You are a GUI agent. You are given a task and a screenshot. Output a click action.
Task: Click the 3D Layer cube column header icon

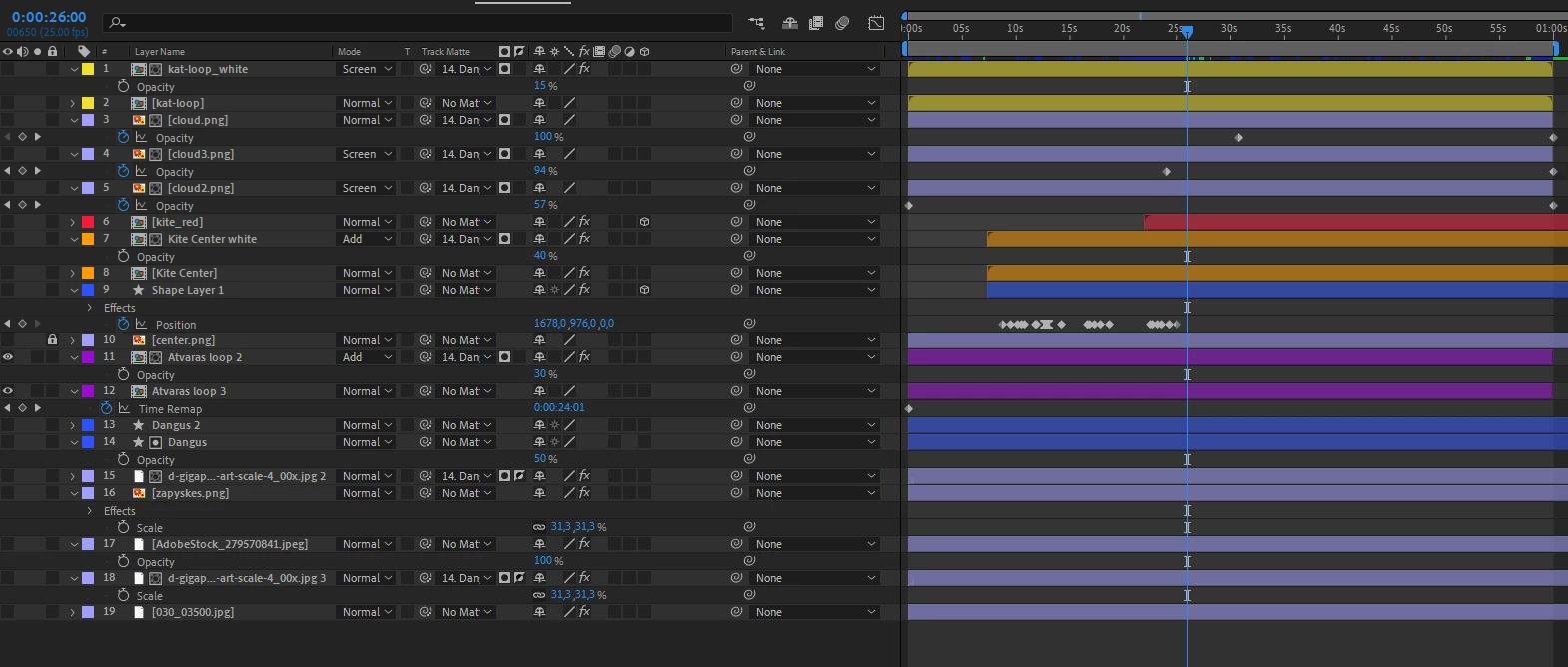pyautogui.click(x=644, y=51)
